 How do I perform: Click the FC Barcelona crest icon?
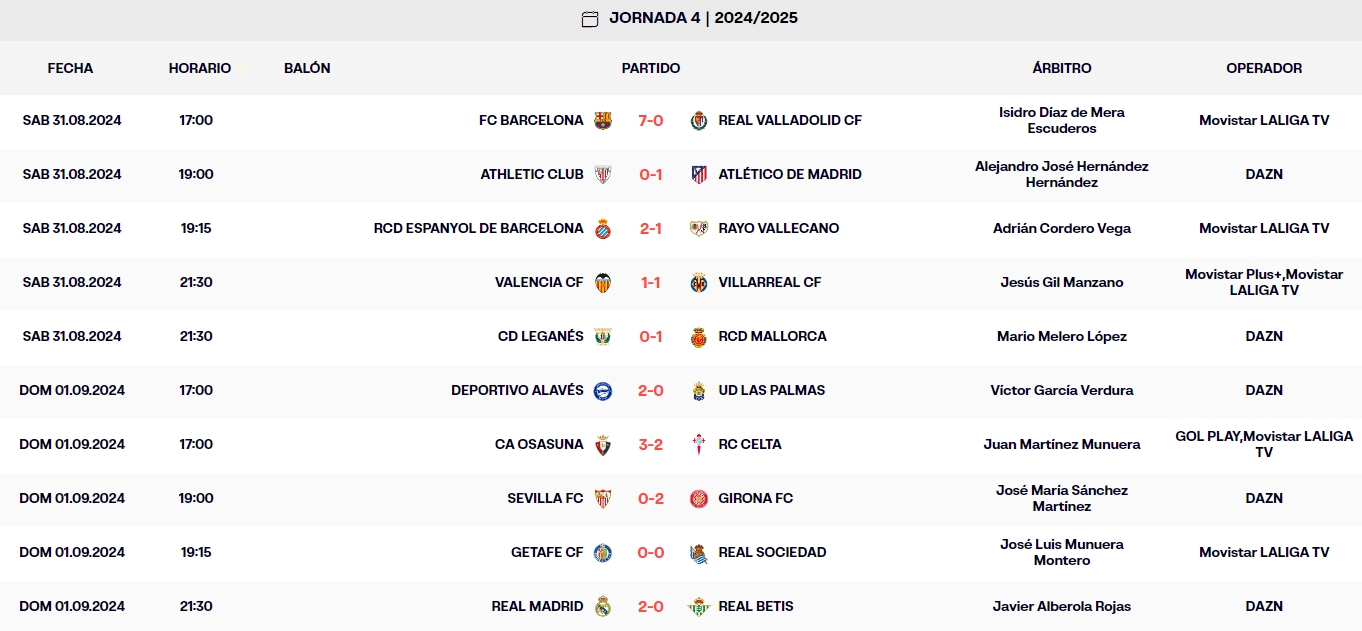click(x=603, y=120)
